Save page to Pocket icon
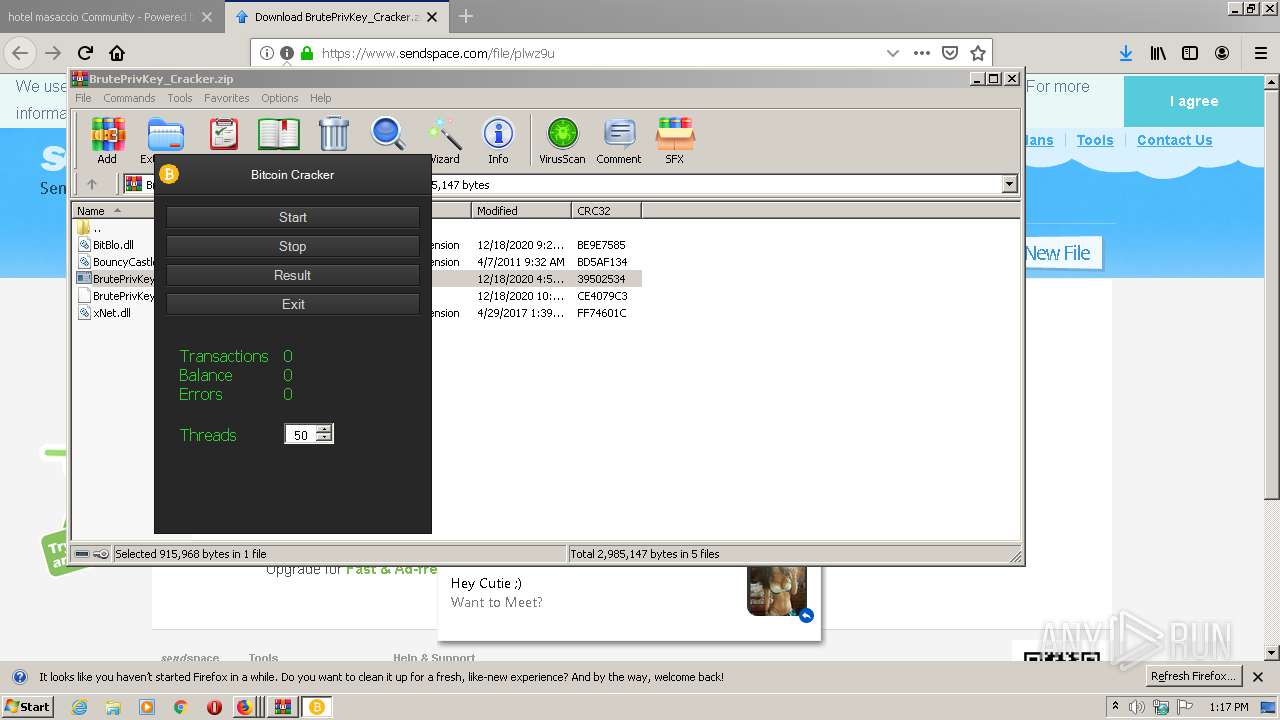Viewport: 1280px width, 720px height. click(x=950, y=53)
